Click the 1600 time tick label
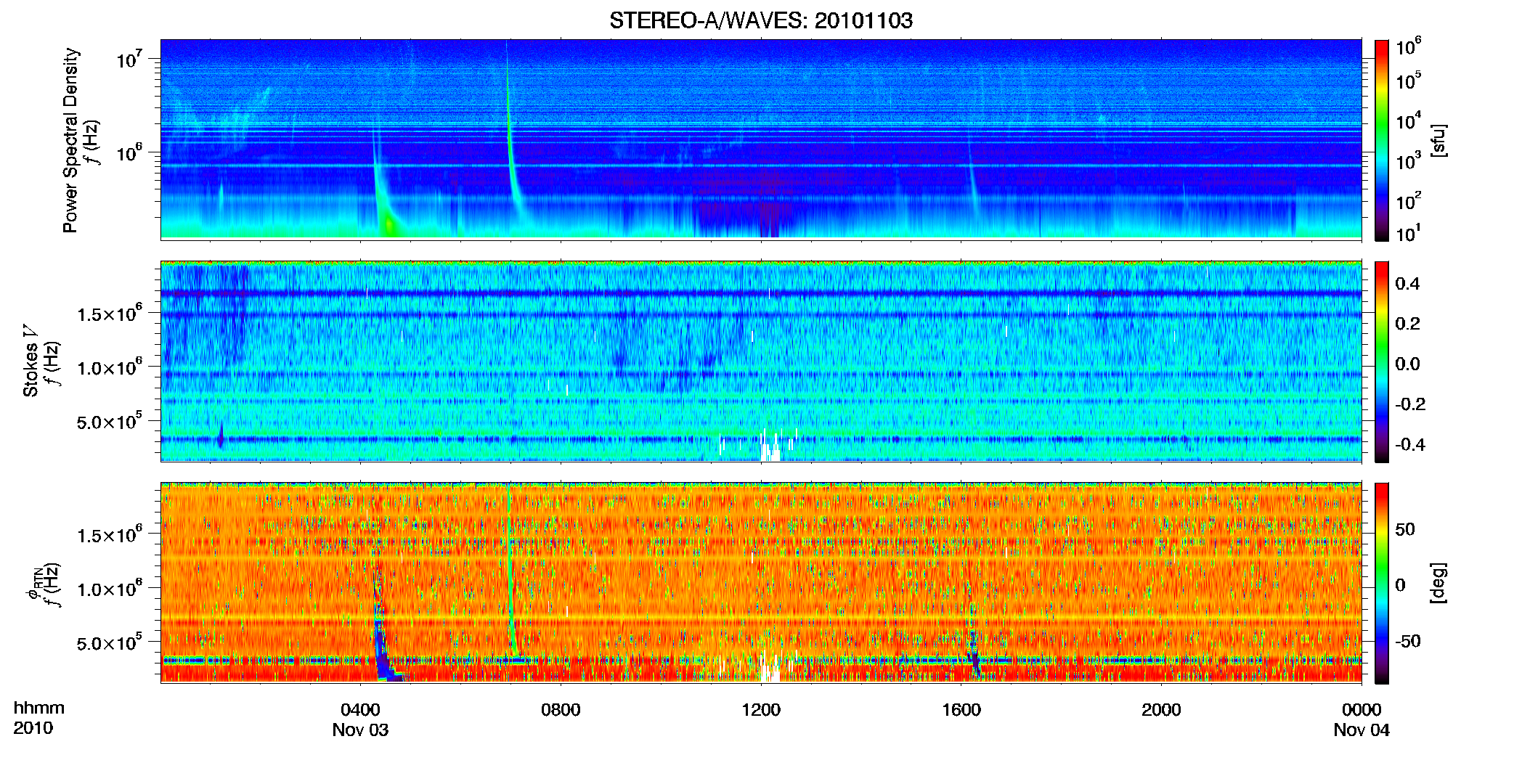The width and height of the screenshot is (1522, 784). tap(961, 709)
